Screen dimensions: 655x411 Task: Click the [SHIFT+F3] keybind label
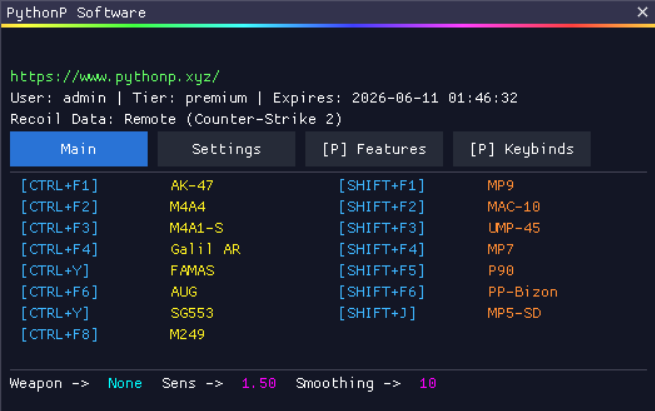[382, 228]
